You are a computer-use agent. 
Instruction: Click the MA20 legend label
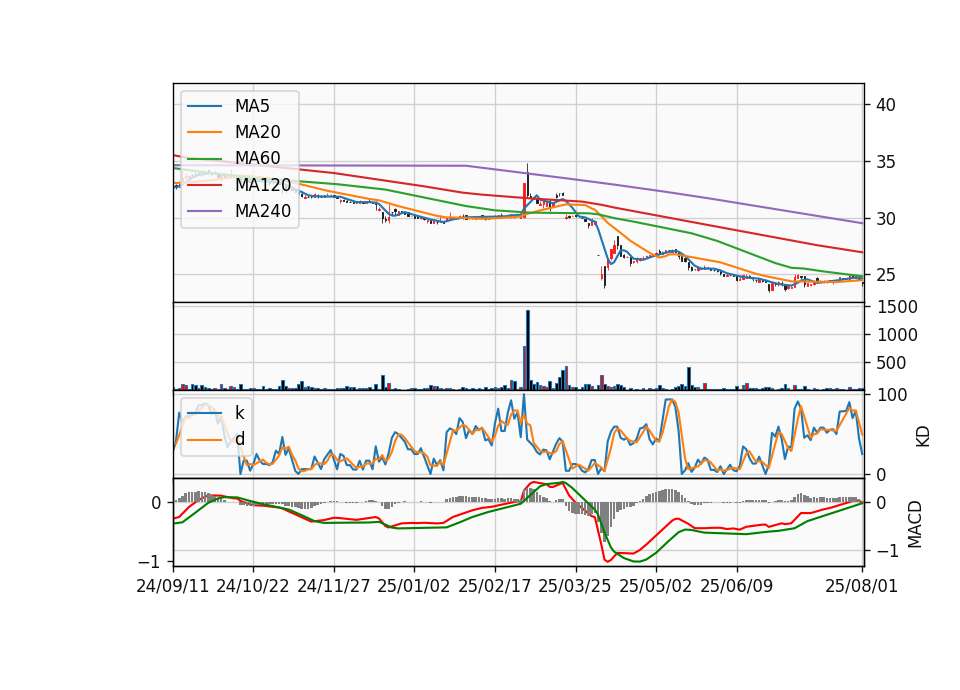click(257, 132)
